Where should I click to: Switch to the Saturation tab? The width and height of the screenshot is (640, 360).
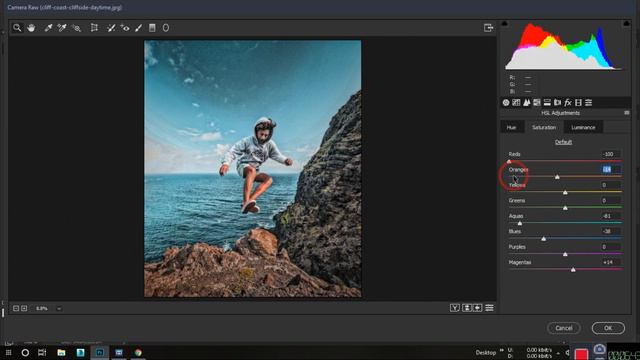544,127
